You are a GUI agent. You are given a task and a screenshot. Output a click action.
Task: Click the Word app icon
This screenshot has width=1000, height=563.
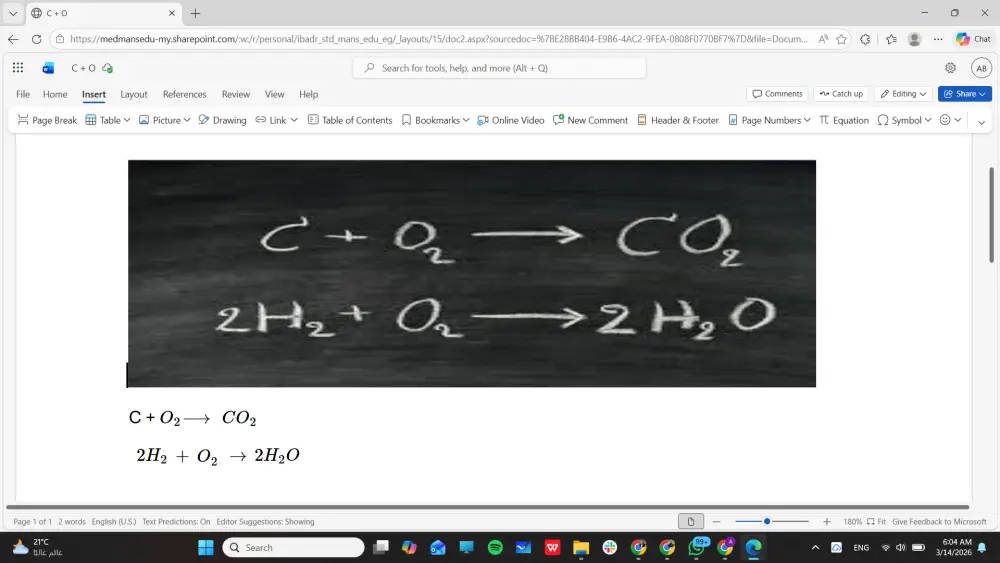click(x=48, y=68)
